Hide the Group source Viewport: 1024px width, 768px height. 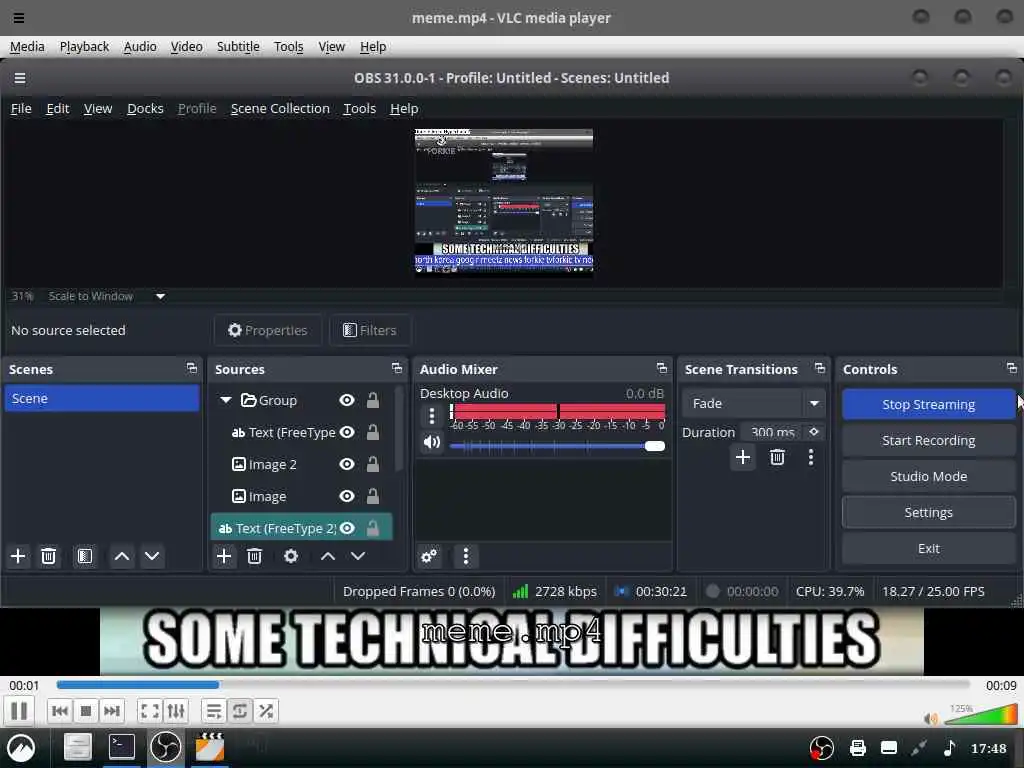pos(347,400)
